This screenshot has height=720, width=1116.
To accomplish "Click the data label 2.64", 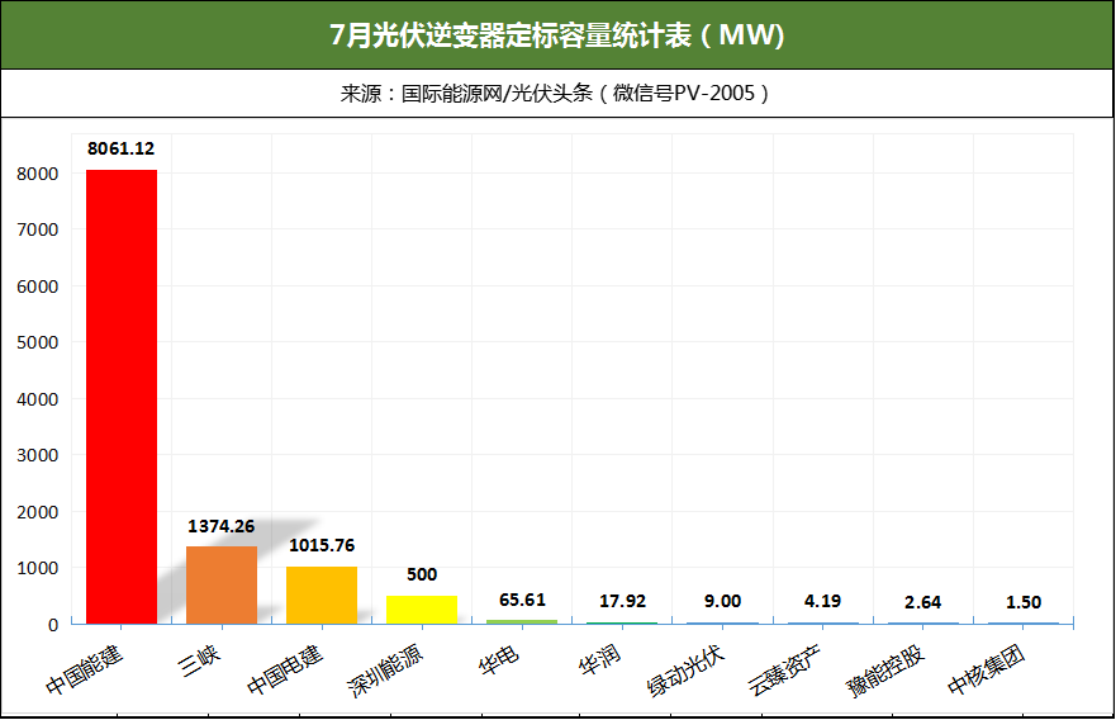I will (923, 603).
